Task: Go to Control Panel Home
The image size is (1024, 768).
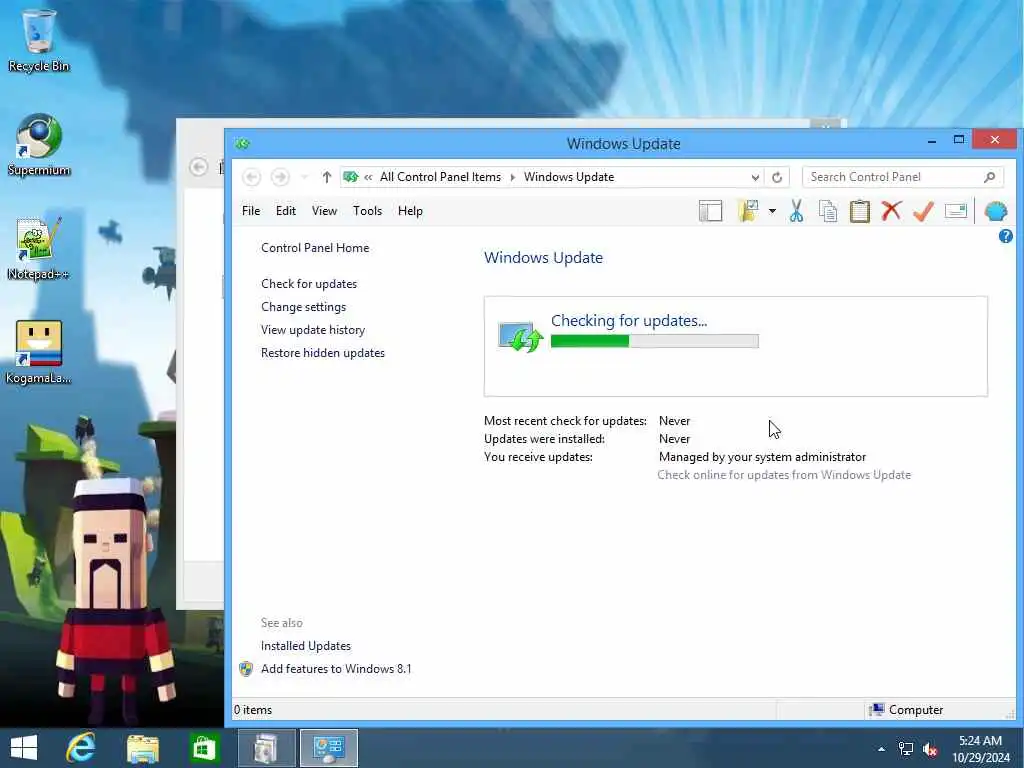Action: 315,248
